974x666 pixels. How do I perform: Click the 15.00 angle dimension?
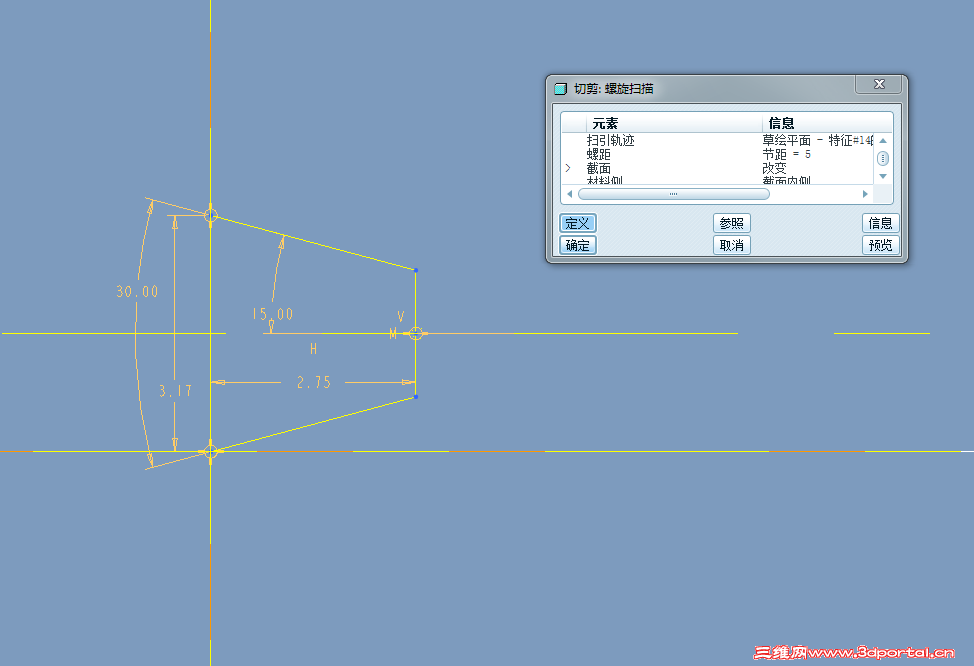pos(273,314)
